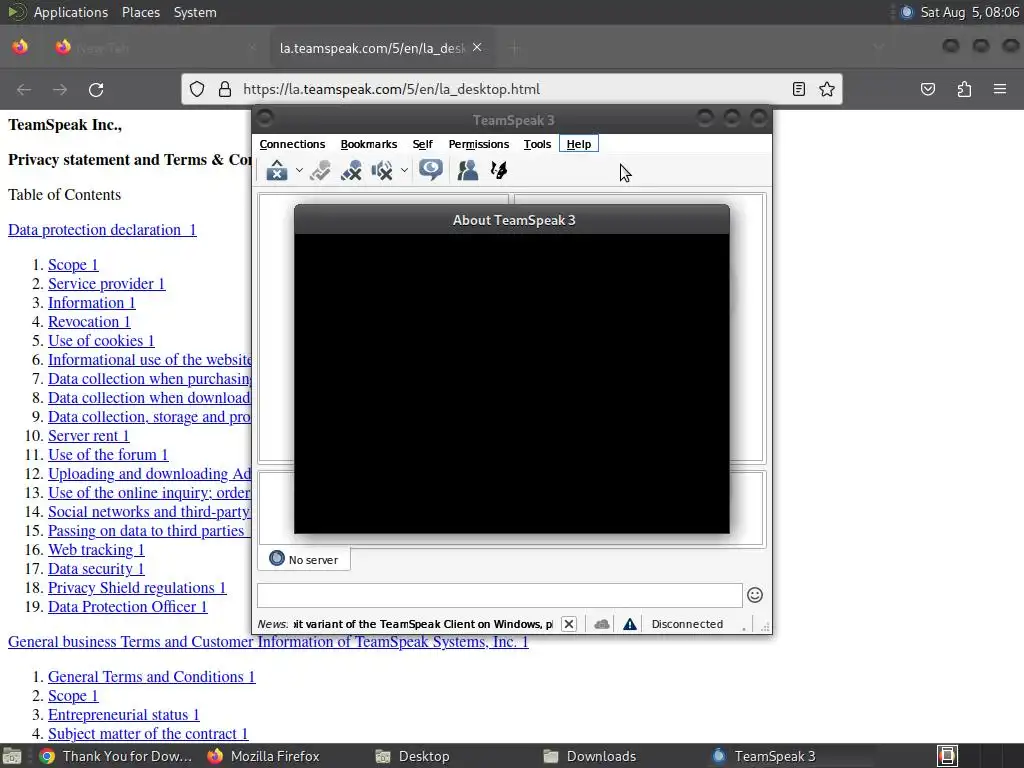The height and width of the screenshot is (768, 1024).
Task: Switch to Mozilla Firefox taskbar item
Action: pyautogui.click(x=263, y=756)
